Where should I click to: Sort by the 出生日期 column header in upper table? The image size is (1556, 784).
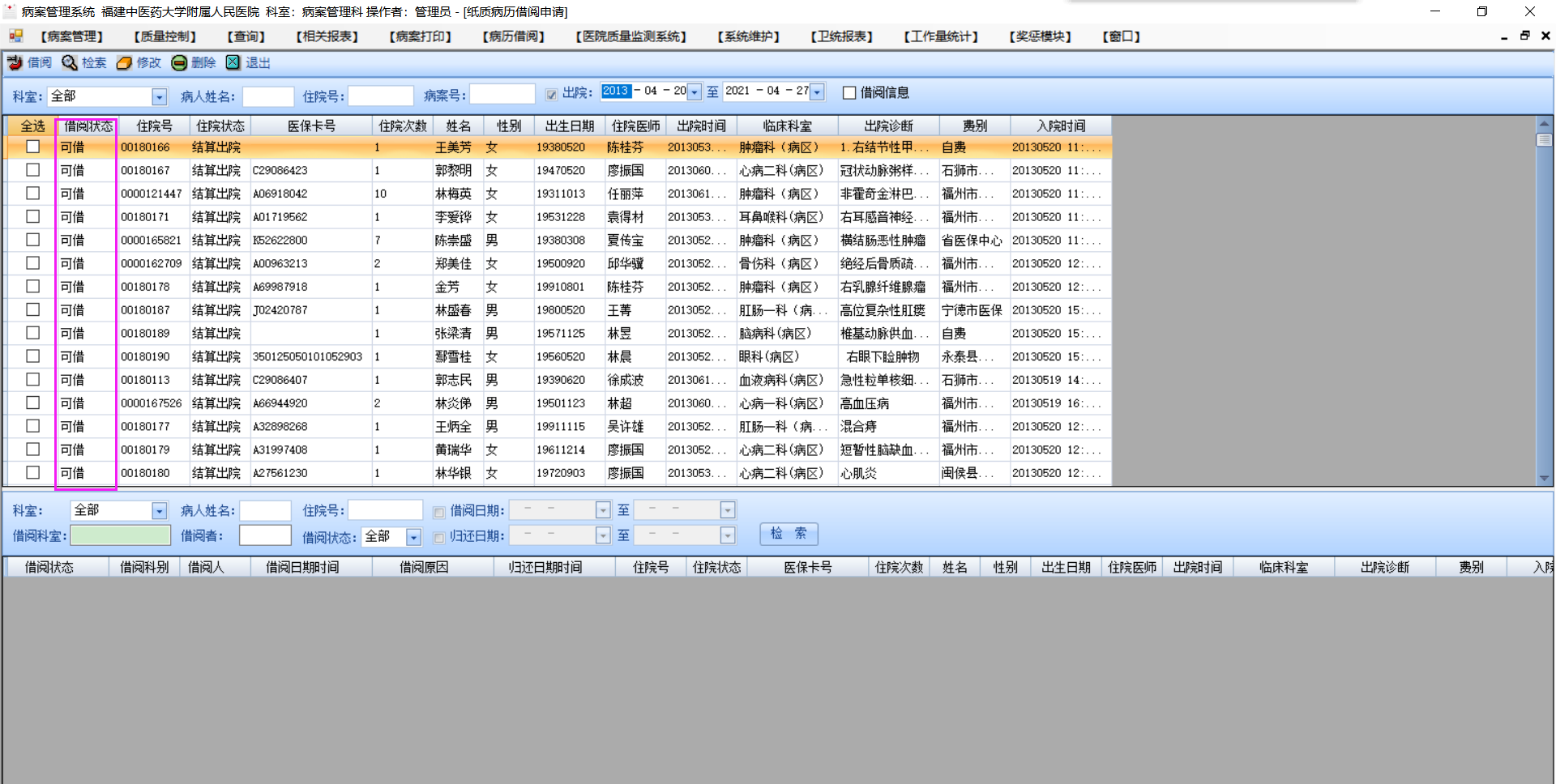pos(570,126)
